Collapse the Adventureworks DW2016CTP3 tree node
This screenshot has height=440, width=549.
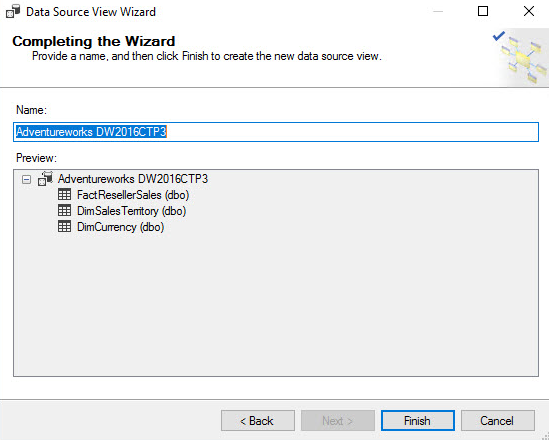point(26,180)
